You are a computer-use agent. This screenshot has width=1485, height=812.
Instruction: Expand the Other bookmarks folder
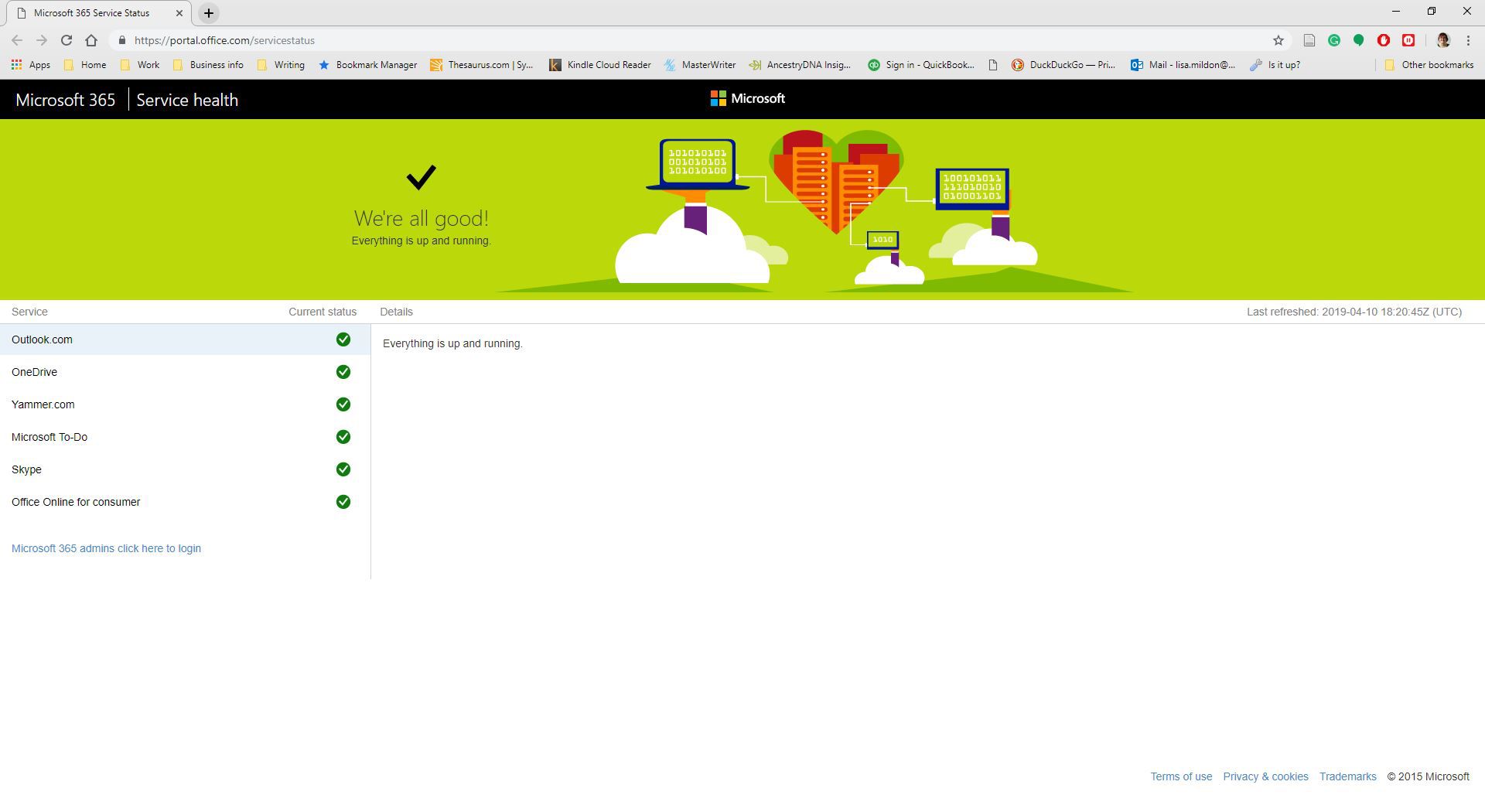point(1429,65)
